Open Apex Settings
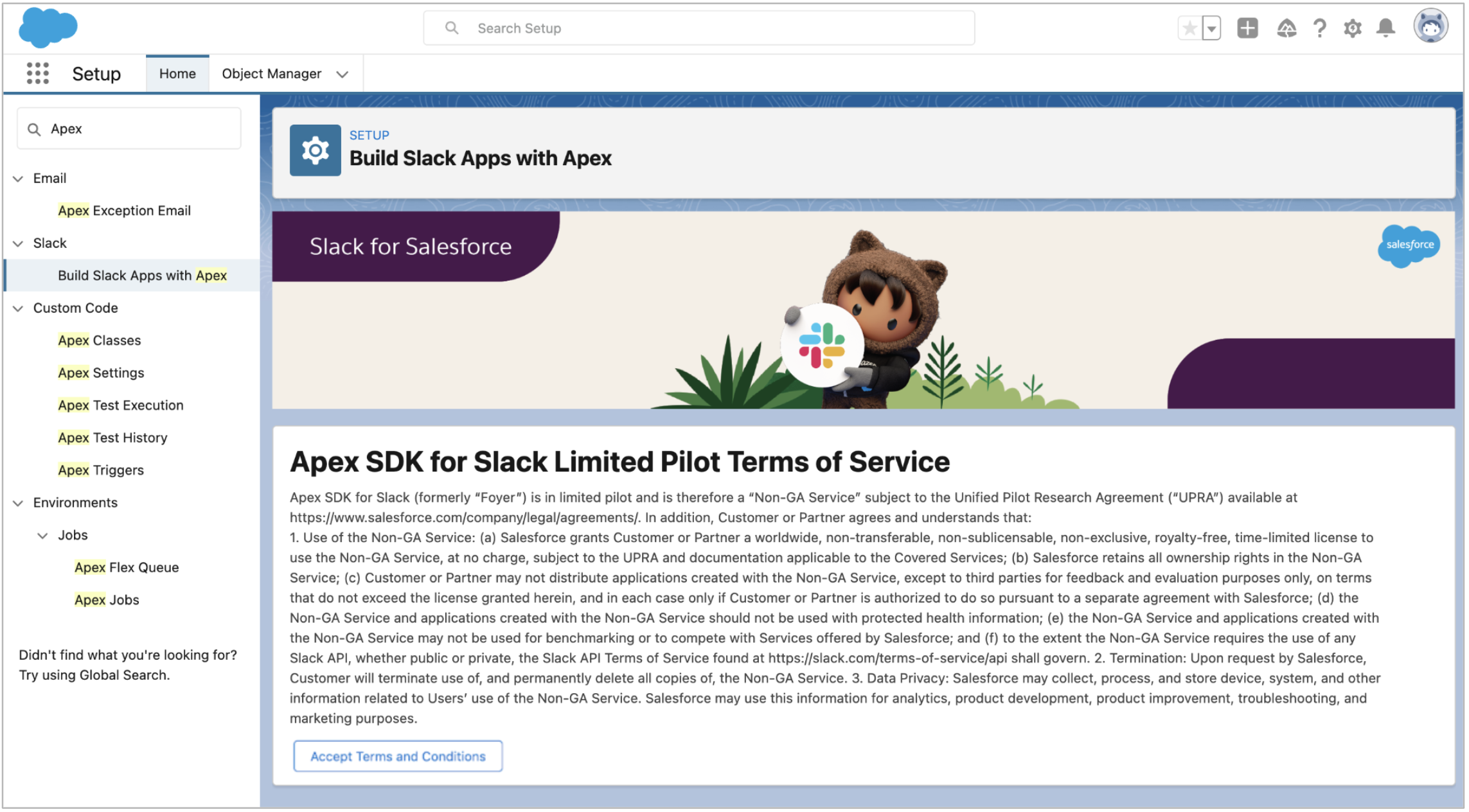The image size is (1469, 812). 101,373
